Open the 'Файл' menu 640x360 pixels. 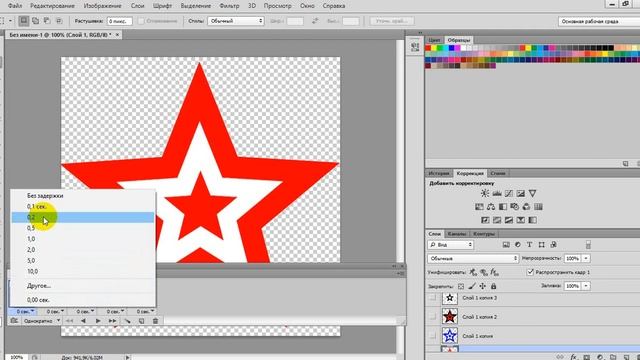(15, 6)
